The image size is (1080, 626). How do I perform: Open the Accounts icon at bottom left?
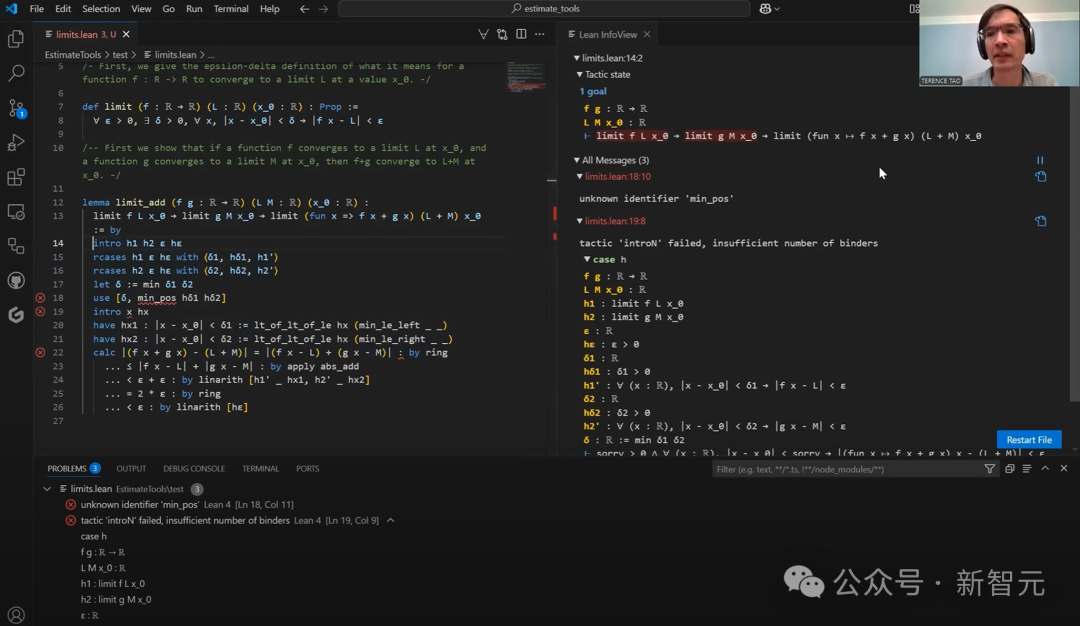pos(16,614)
